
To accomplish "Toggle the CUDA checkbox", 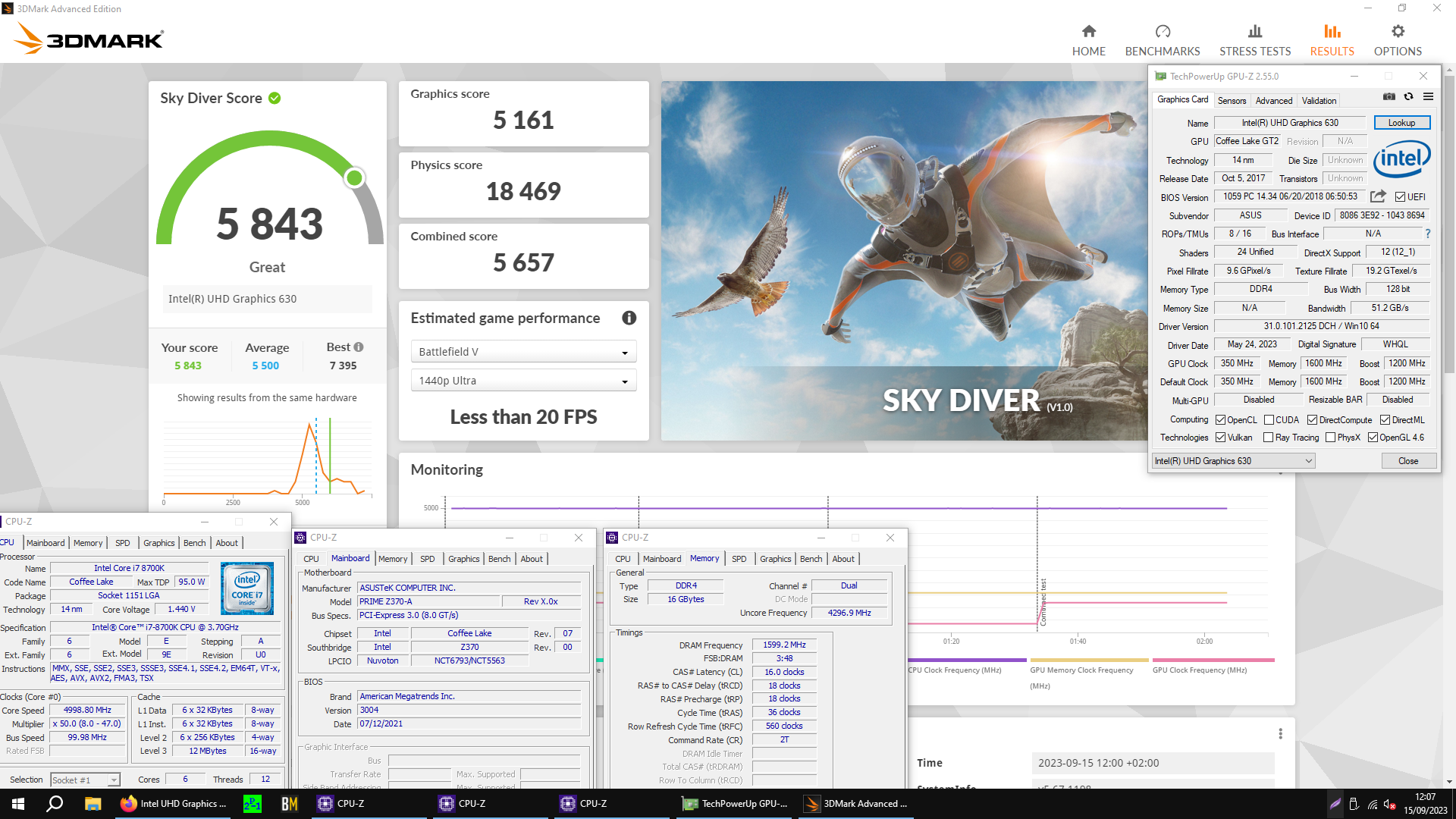I will click(x=1269, y=420).
